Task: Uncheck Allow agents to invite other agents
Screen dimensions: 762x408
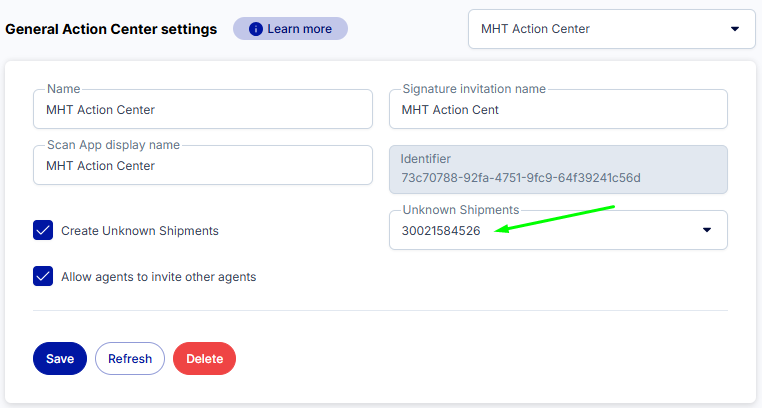Action: [43, 276]
